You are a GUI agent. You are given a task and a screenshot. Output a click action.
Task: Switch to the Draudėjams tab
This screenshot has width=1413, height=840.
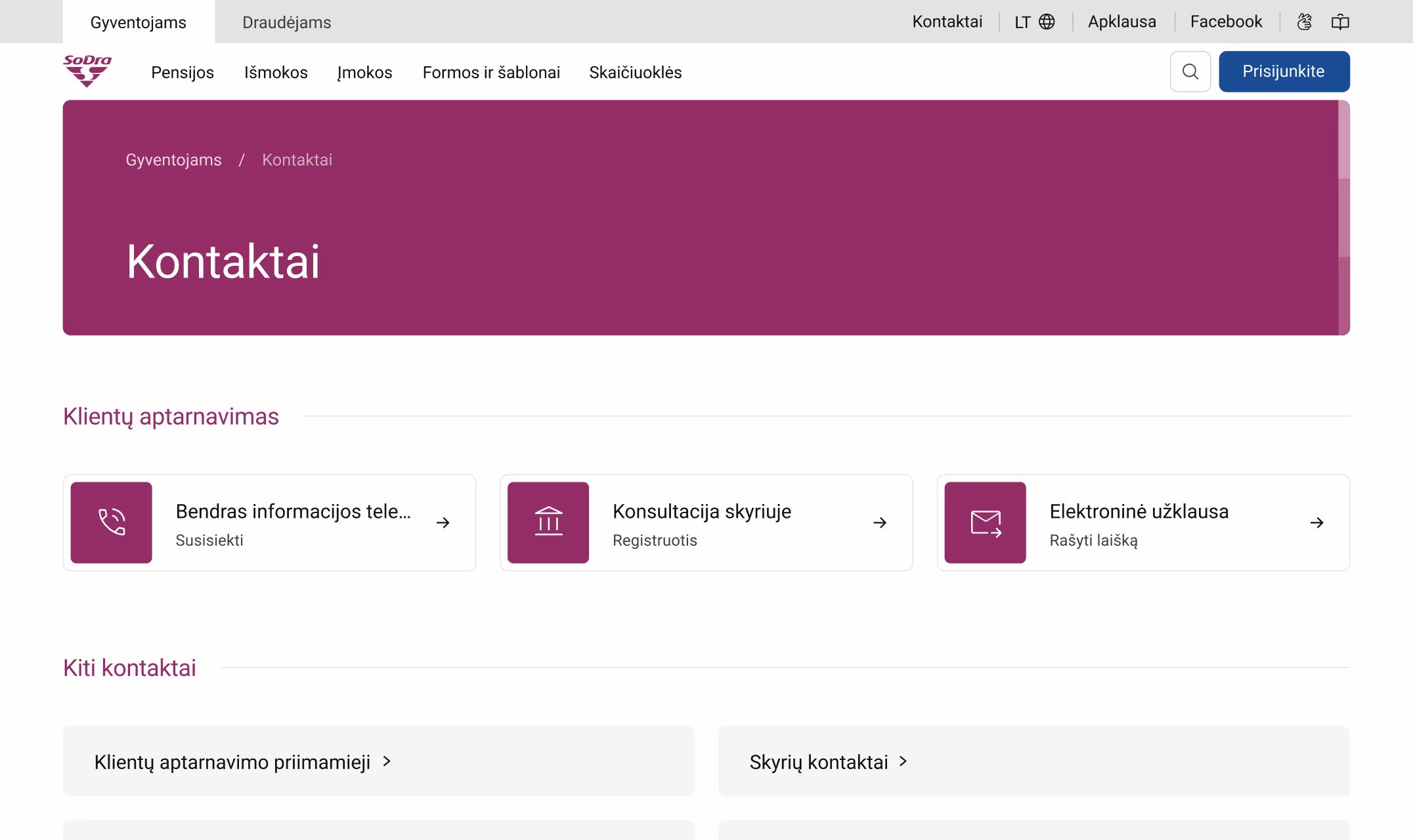[286, 22]
